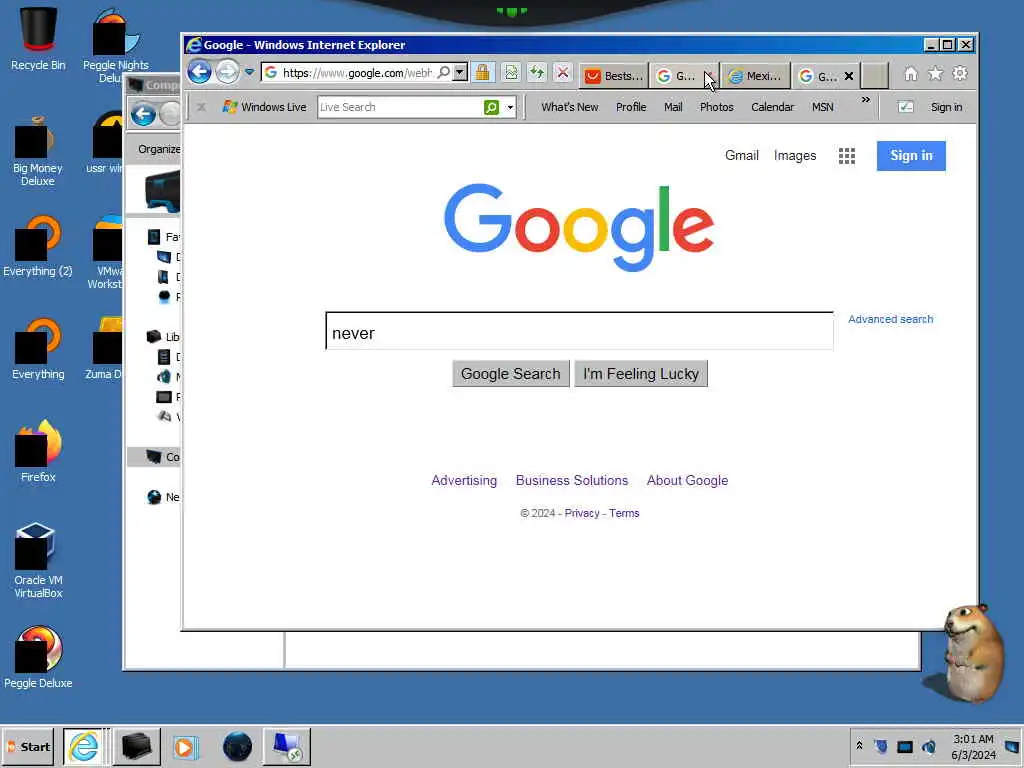Expand the Live Search options dropdown
This screenshot has height=768, width=1024.
pos(510,108)
